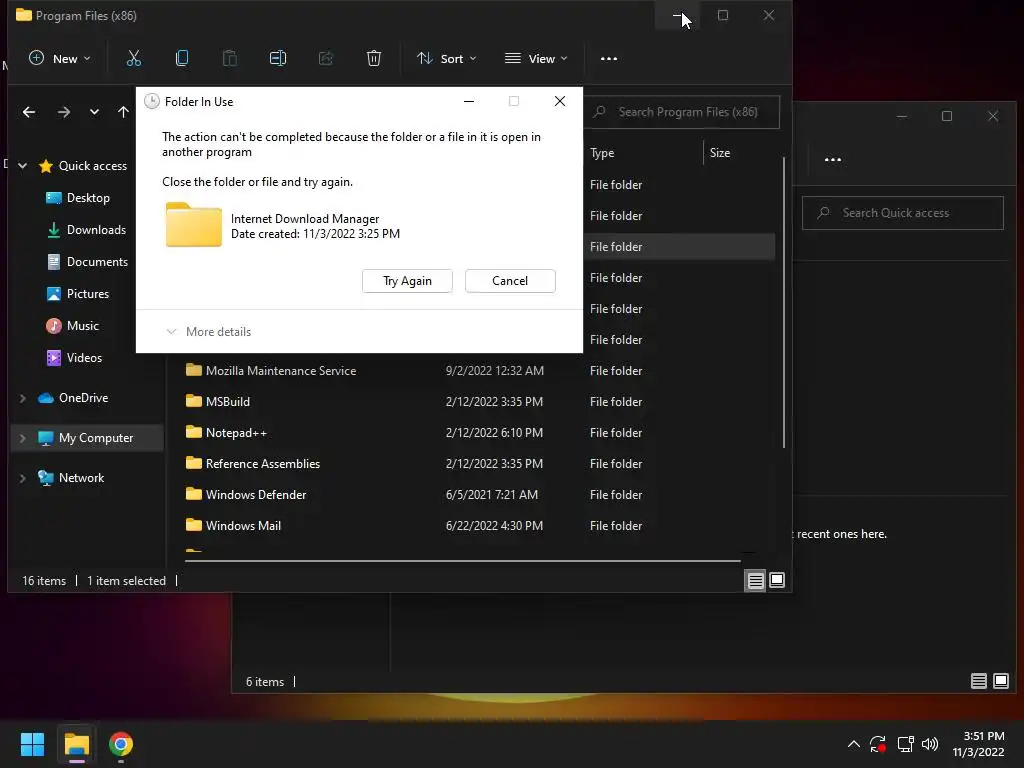
Task: Select the MSBuild folder
Action: pyautogui.click(x=227, y=402)
